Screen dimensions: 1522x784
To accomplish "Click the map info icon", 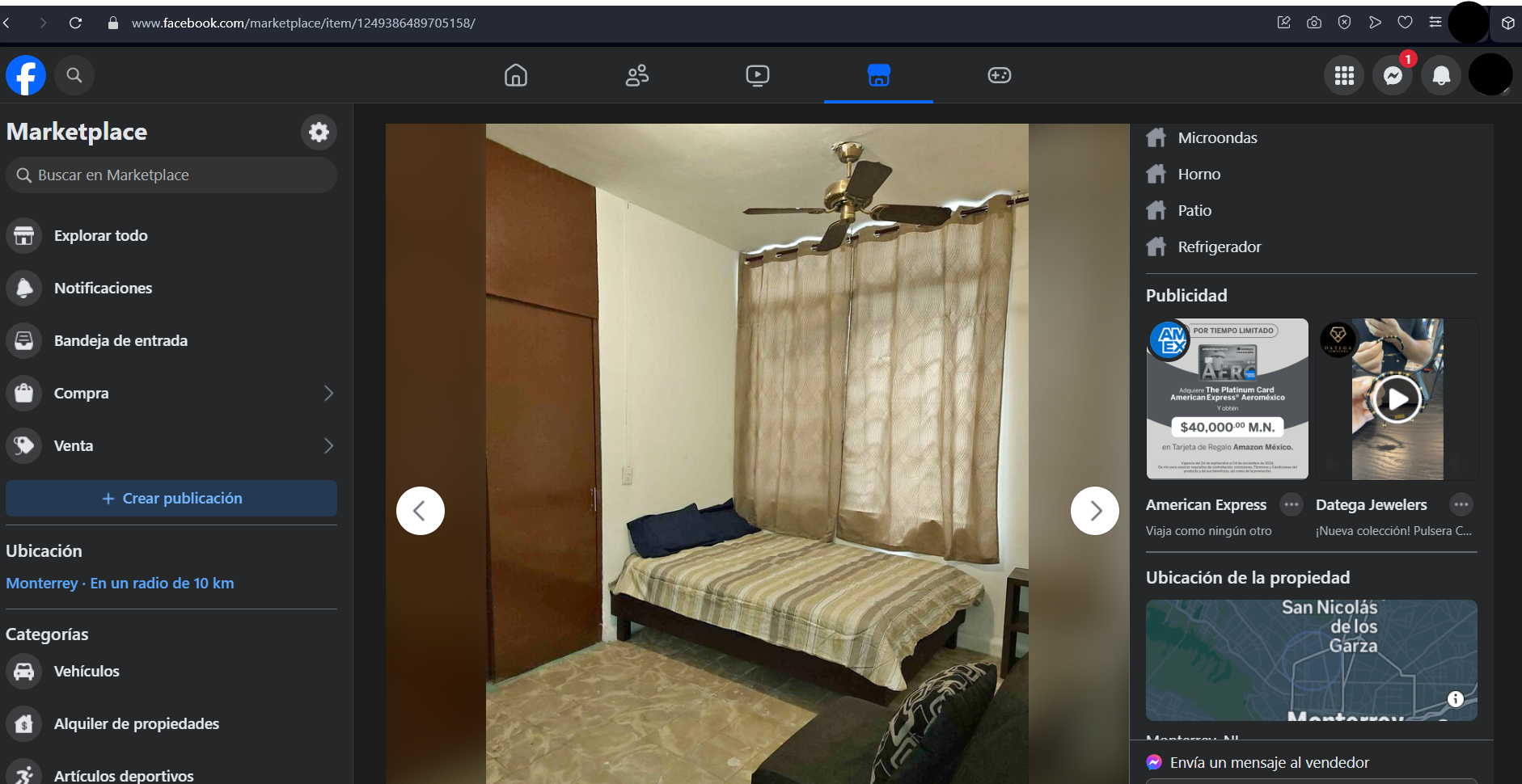I will click(x=1455, y=698).
